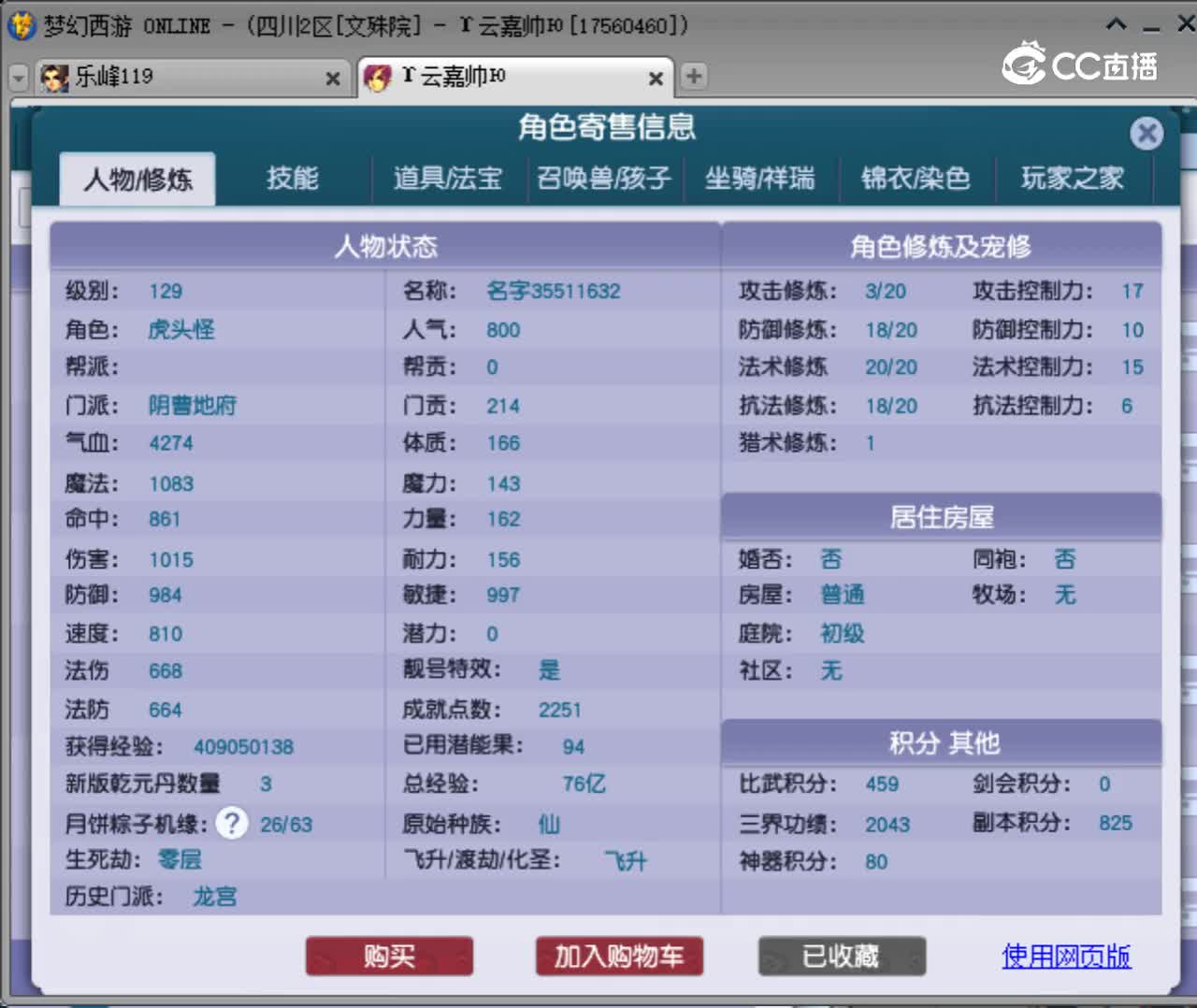Click the 原始种族 value 仙
1197x1008 pixels.
[549, 824]
